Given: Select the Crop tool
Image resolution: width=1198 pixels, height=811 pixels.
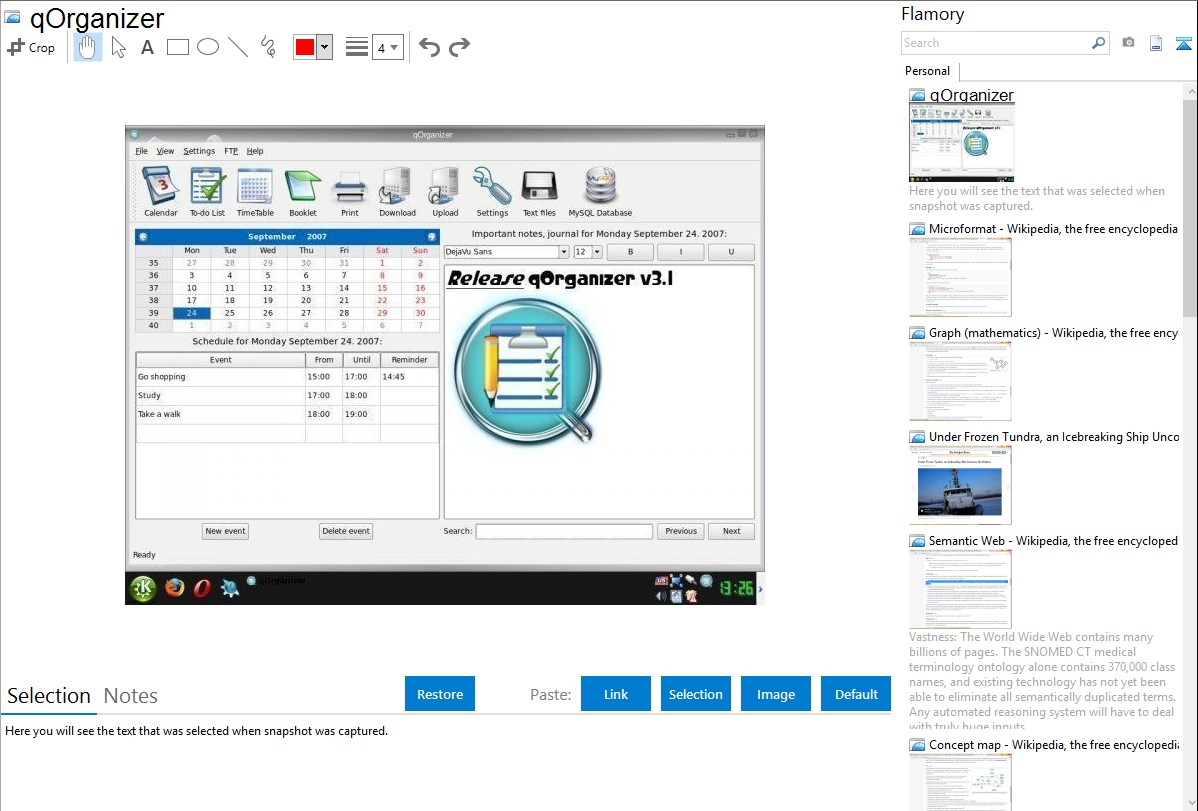Looking at the screenshot, I should point(31,47).
